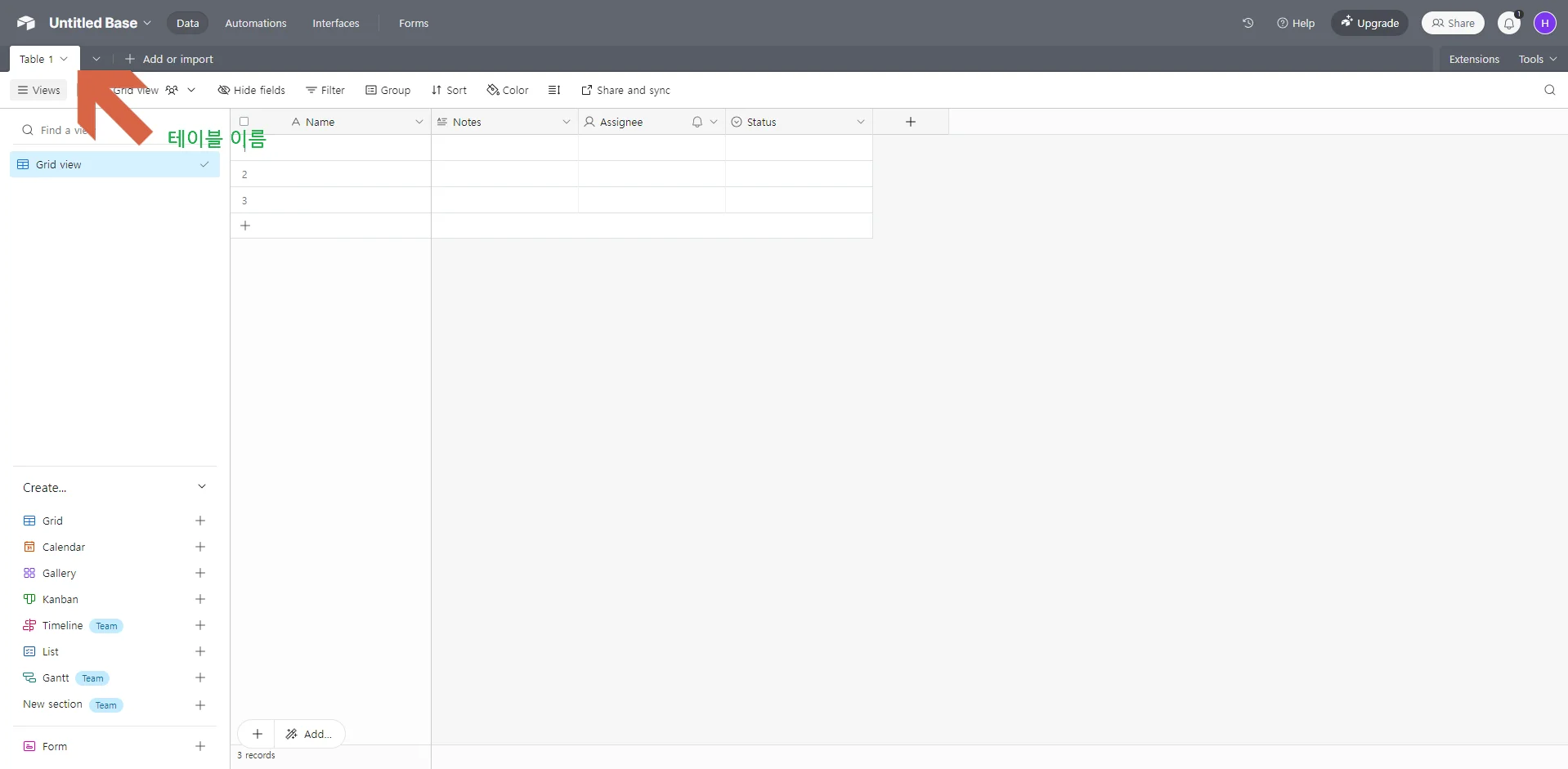Toggle the Views sidebar
This screenshot has width=1568, height=769.
(x=39, y=90)
